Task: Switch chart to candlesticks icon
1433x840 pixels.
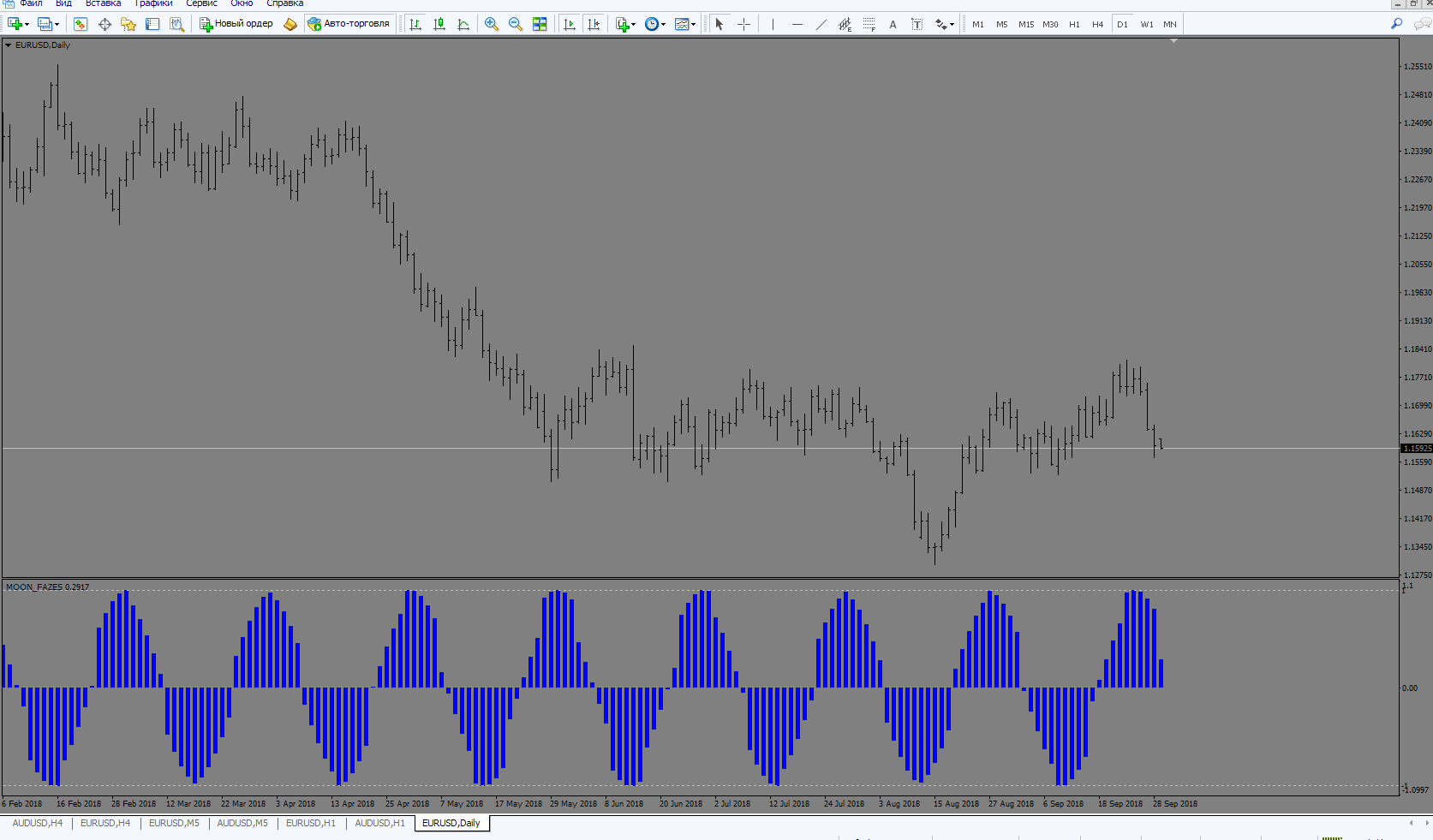Action: click(439, 24)
